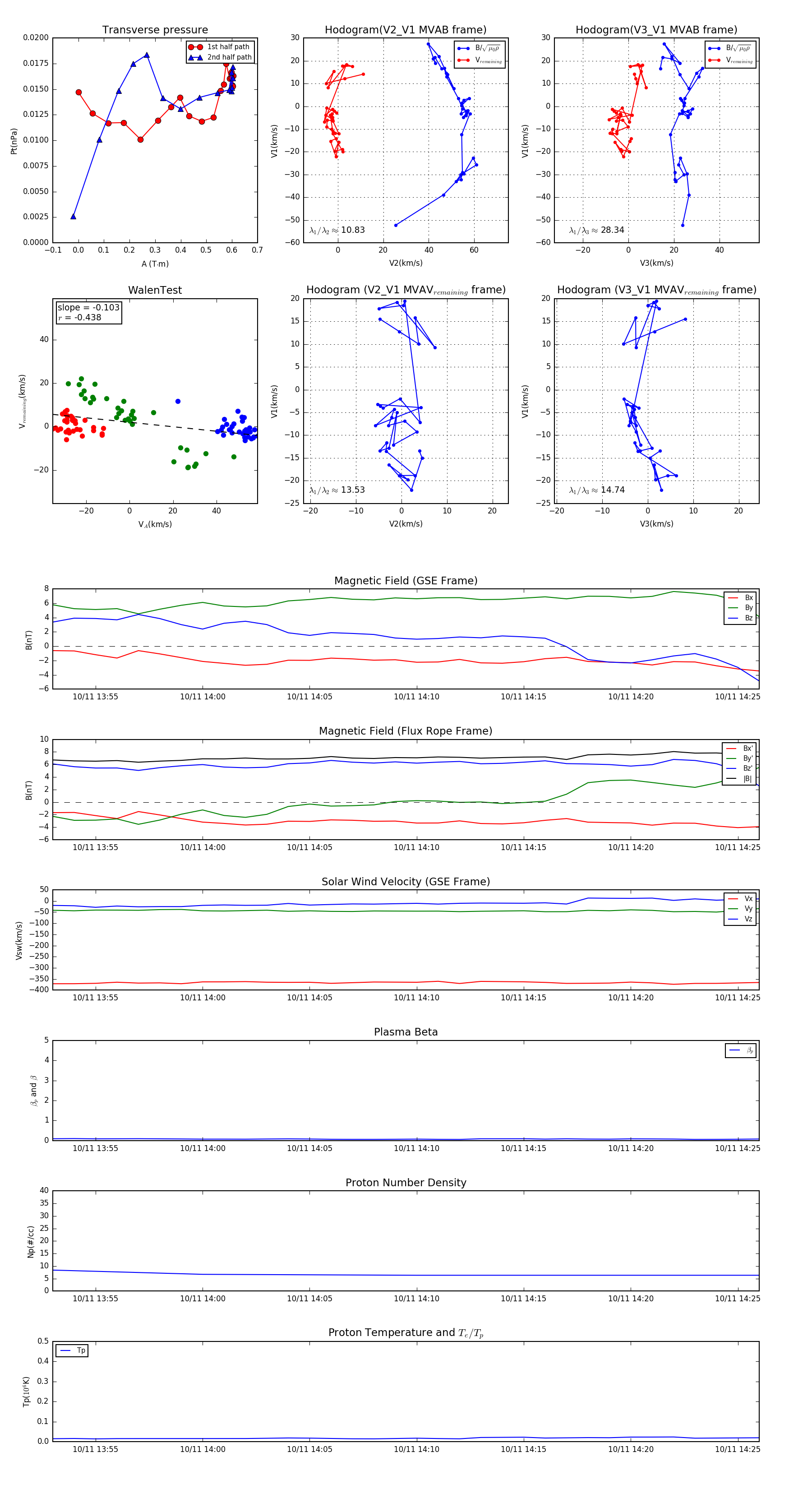Image resolution: width=812 pixels, height=1489 pixels.
Task: Select the Vy legend entry
Action: click(740, 909)
